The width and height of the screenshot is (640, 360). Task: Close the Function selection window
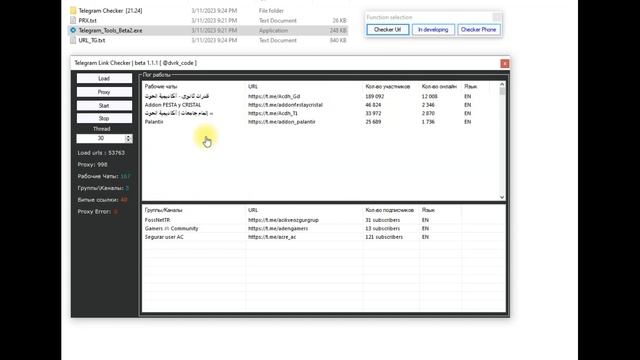coord(497,17)
